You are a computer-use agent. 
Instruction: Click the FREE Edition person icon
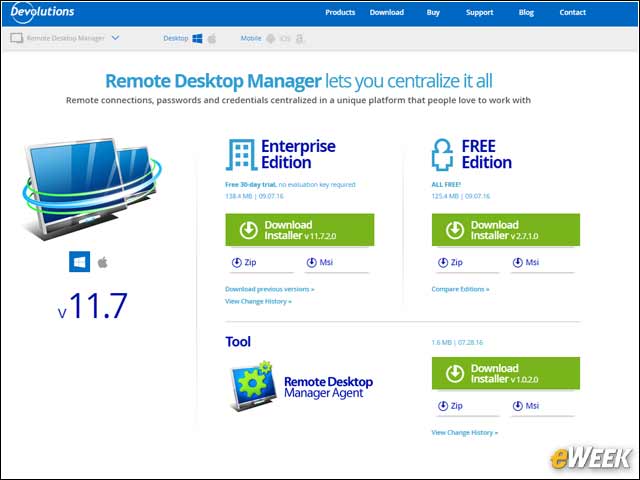point(442,155)
